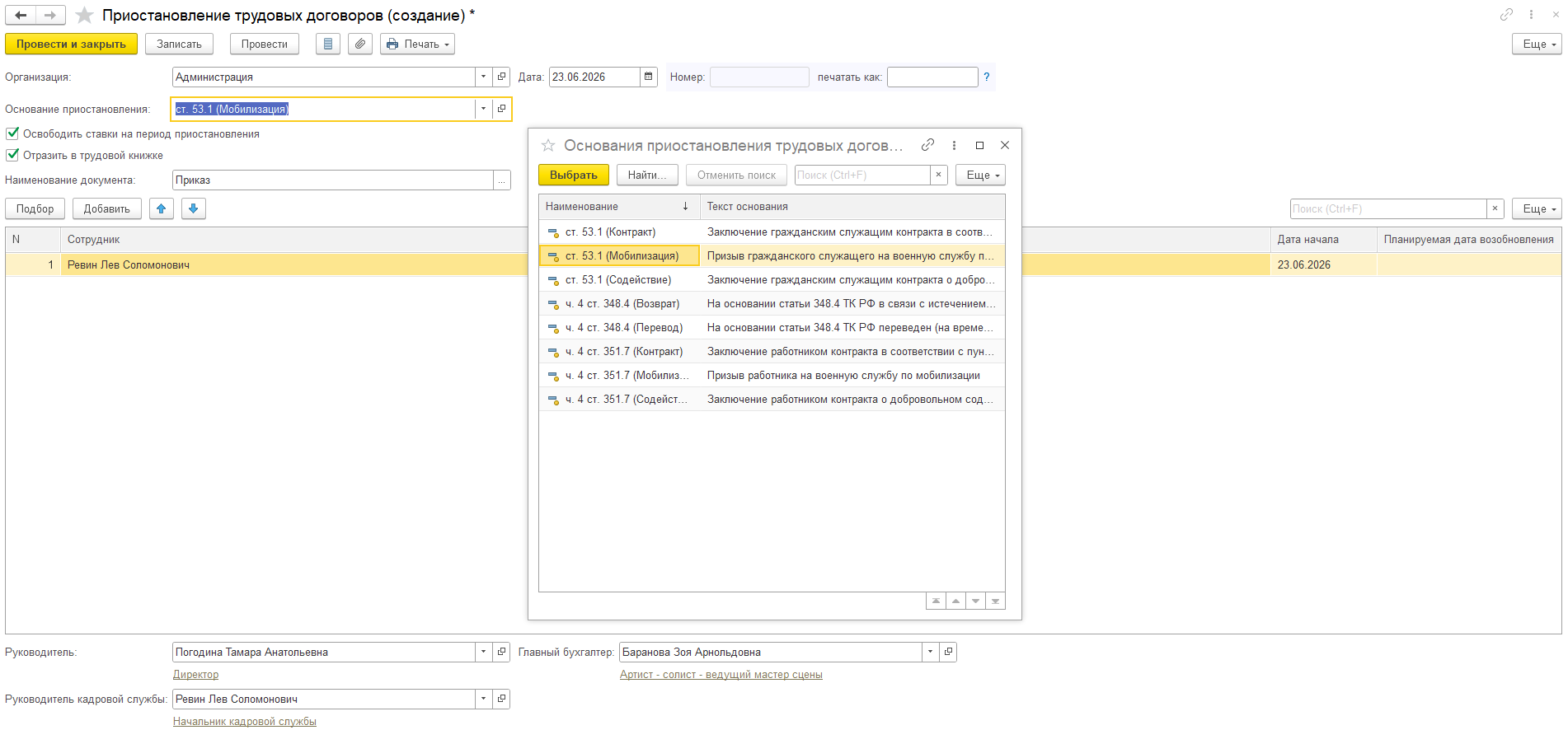The width and height of the screenshot is (1568, 730).
Task: Open the dialog's three-dot menu
Action: click(954, 145)
